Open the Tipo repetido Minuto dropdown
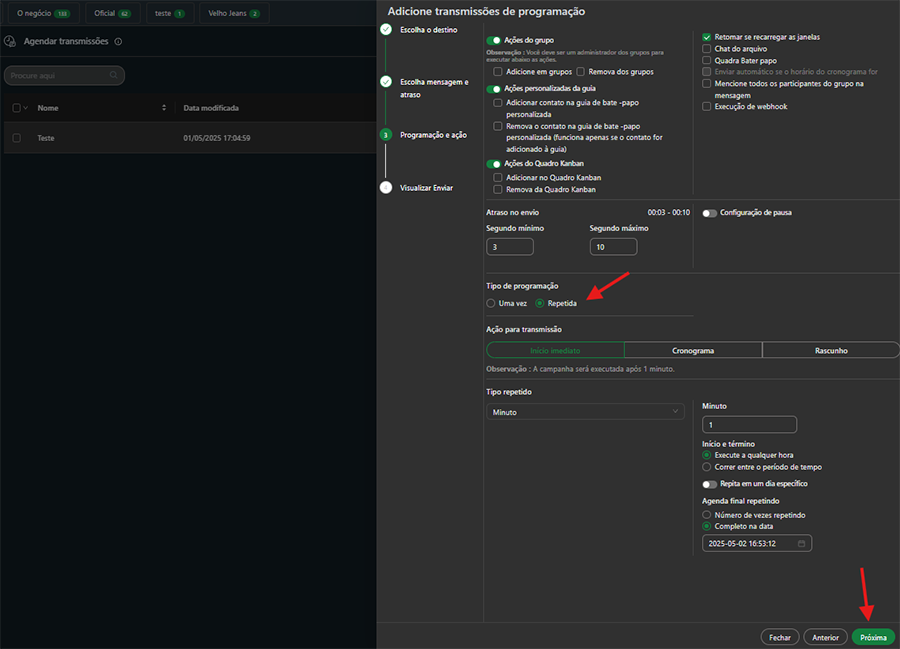The image size is (900, 649). tap(585, 411)
